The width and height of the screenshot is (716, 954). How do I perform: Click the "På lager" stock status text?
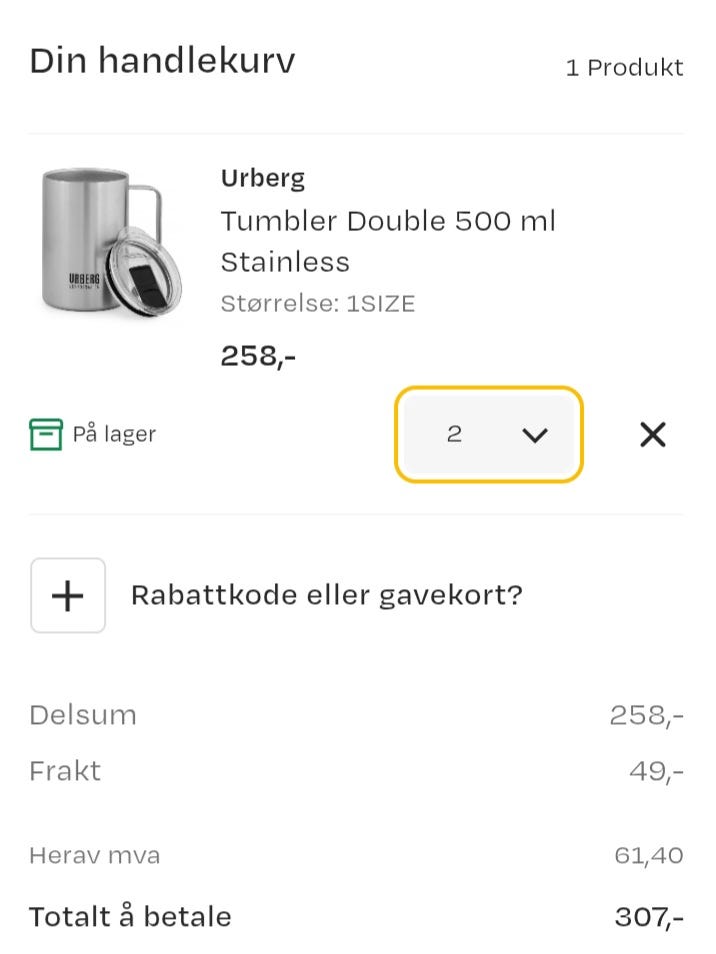click(114, 435)
